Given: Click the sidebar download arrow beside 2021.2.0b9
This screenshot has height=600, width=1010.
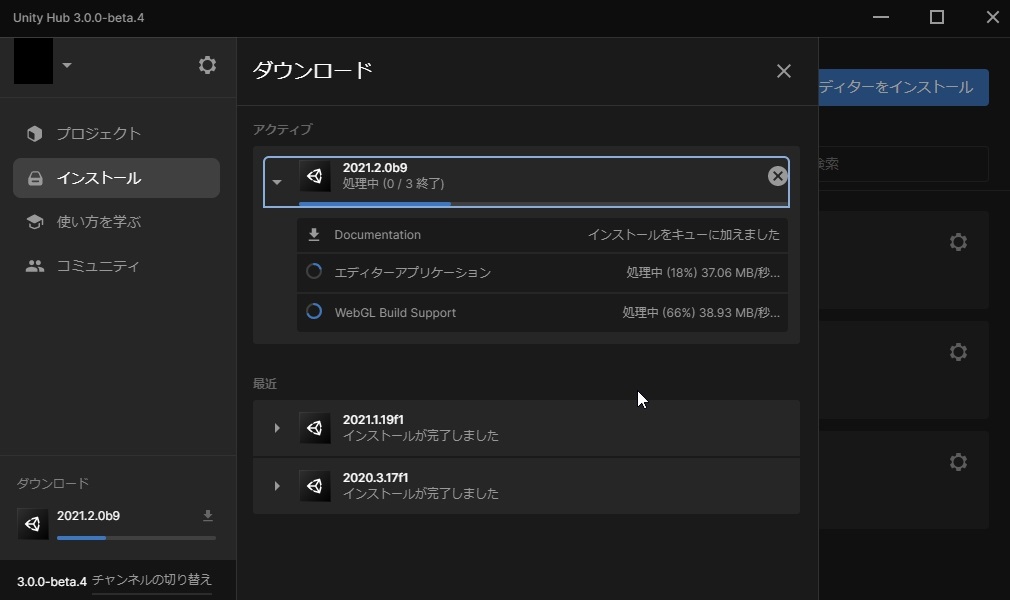Looking at the screenshot, I should pos(207,516).
